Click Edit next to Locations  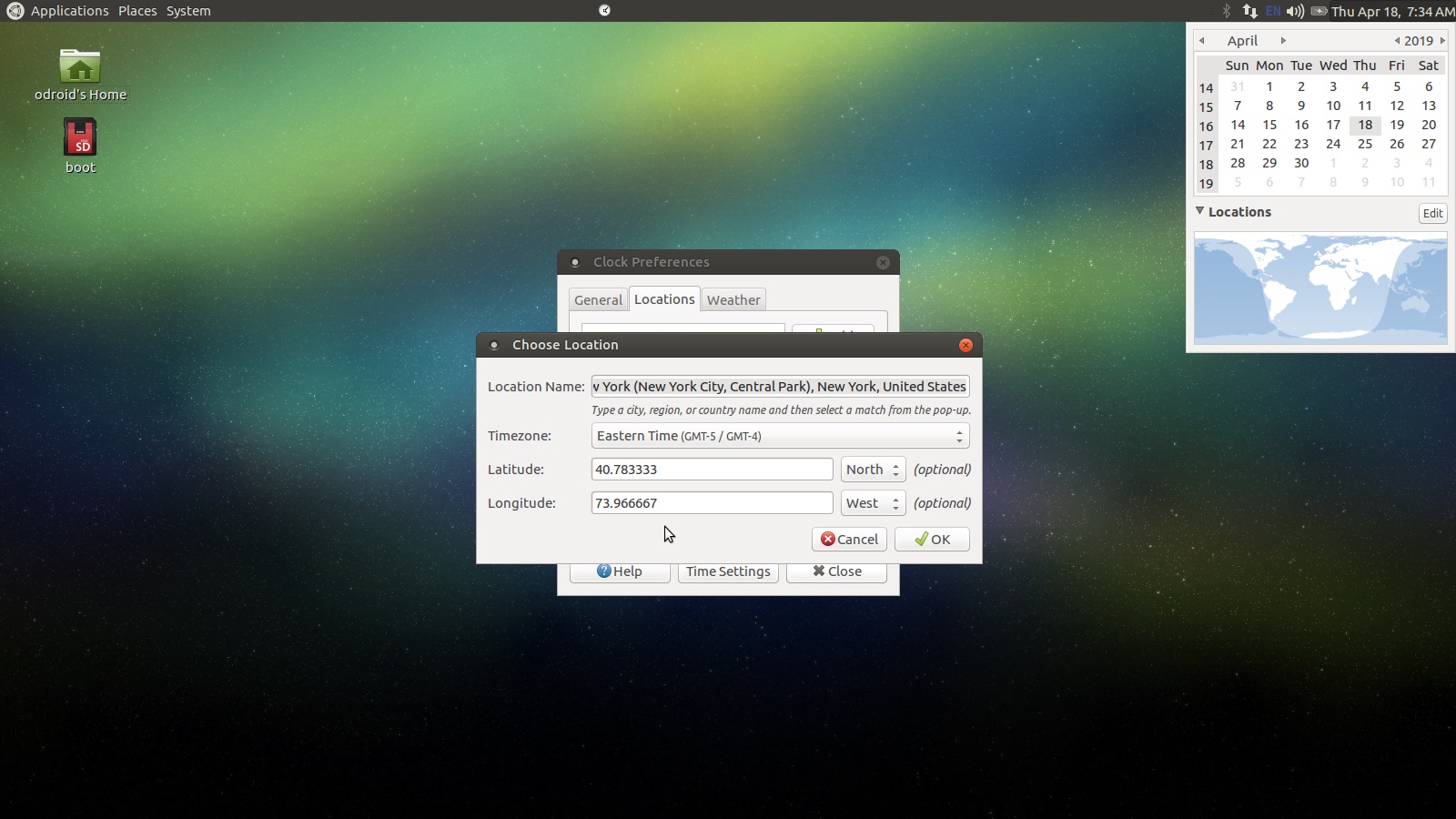(x=1432, y=213)
